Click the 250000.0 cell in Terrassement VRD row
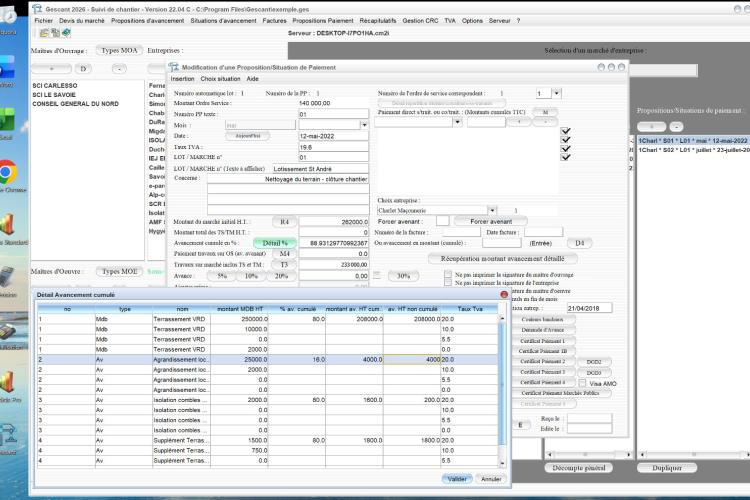 (x=240, y=319)
